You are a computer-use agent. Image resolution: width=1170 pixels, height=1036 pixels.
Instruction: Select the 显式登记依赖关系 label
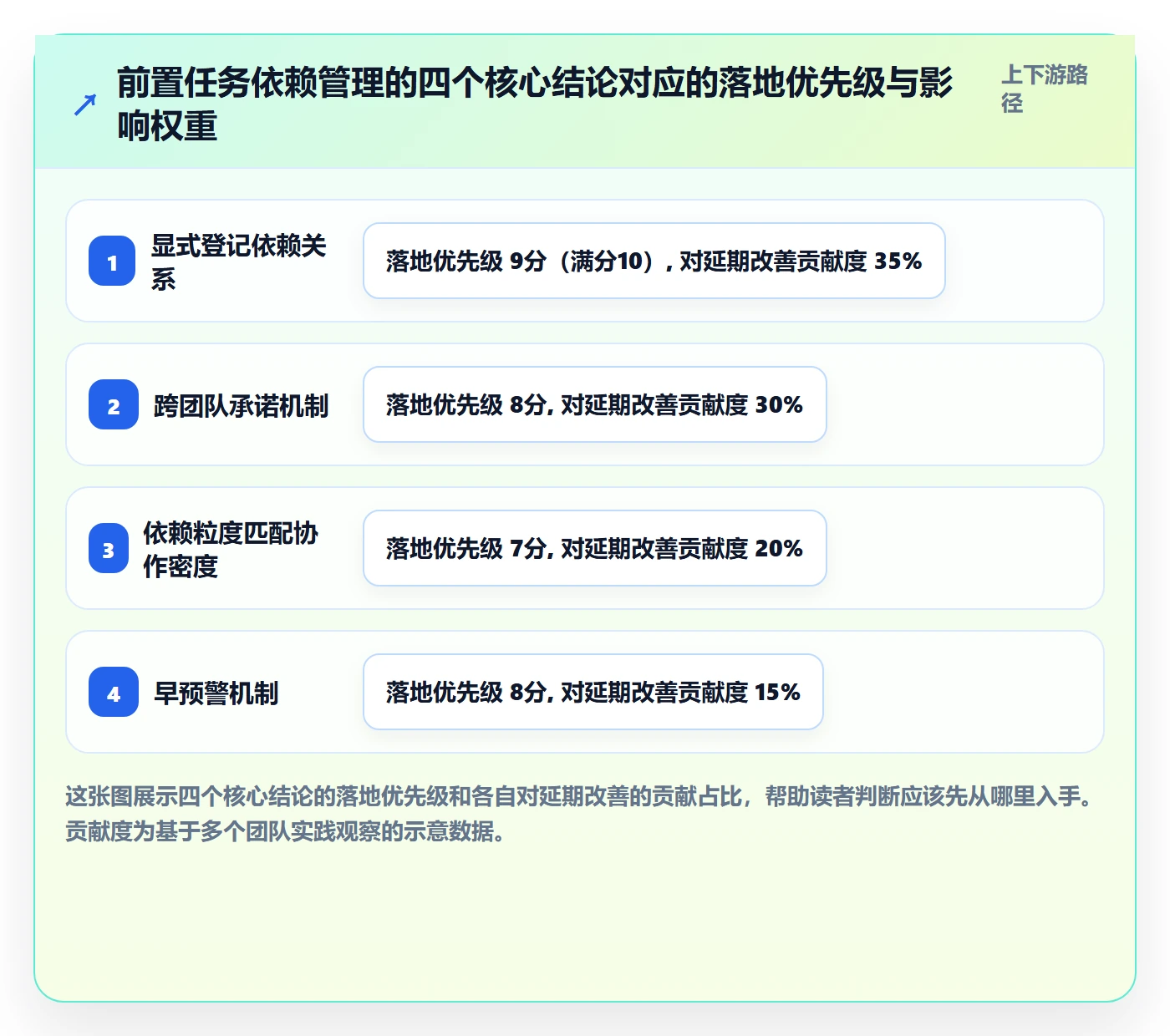pos(238,262)
